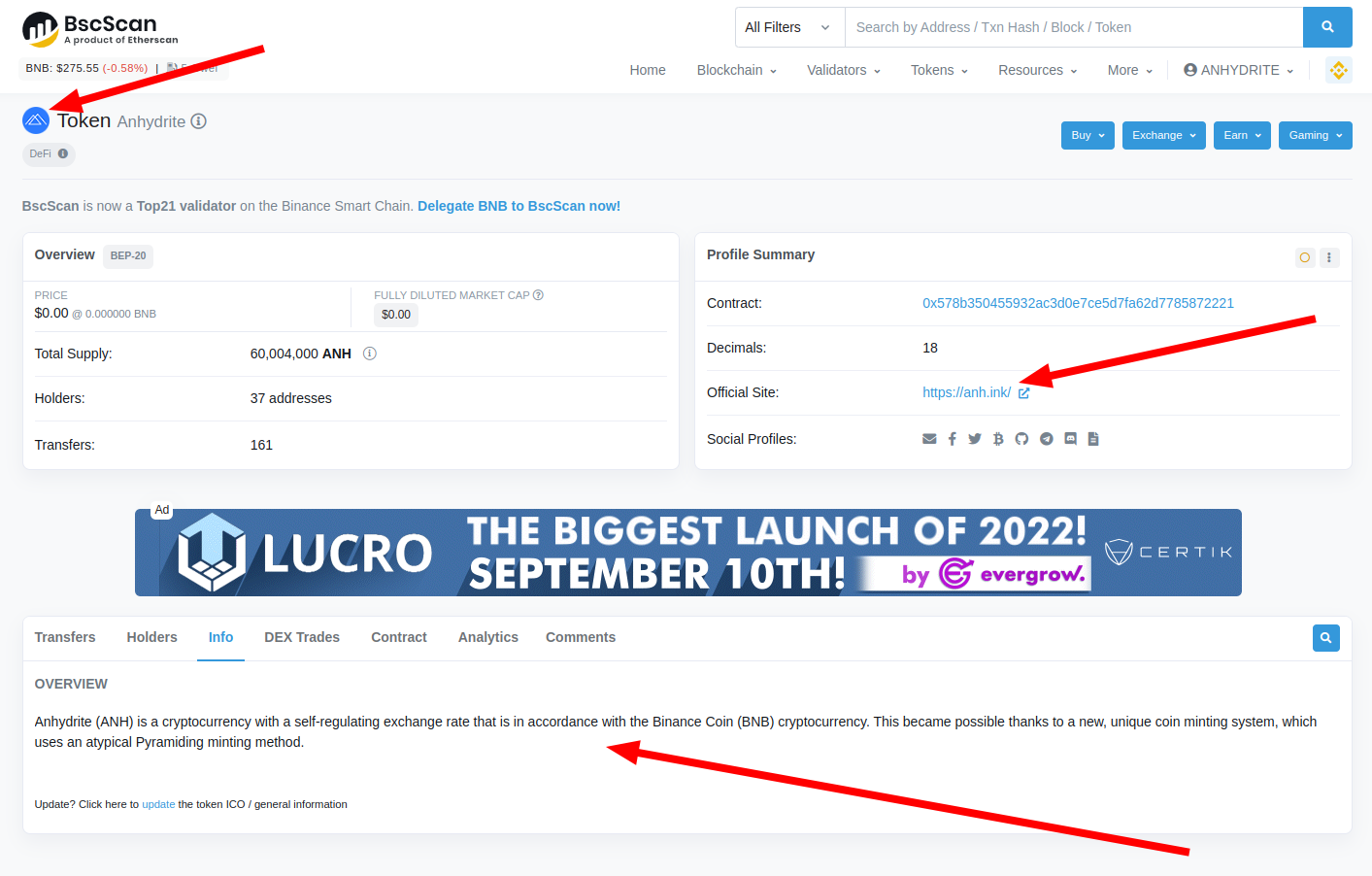Image resolution: width=1372 pixels, height=876 pixels.
Task: Expand the Tokens menu
Action: pos(939,70)
